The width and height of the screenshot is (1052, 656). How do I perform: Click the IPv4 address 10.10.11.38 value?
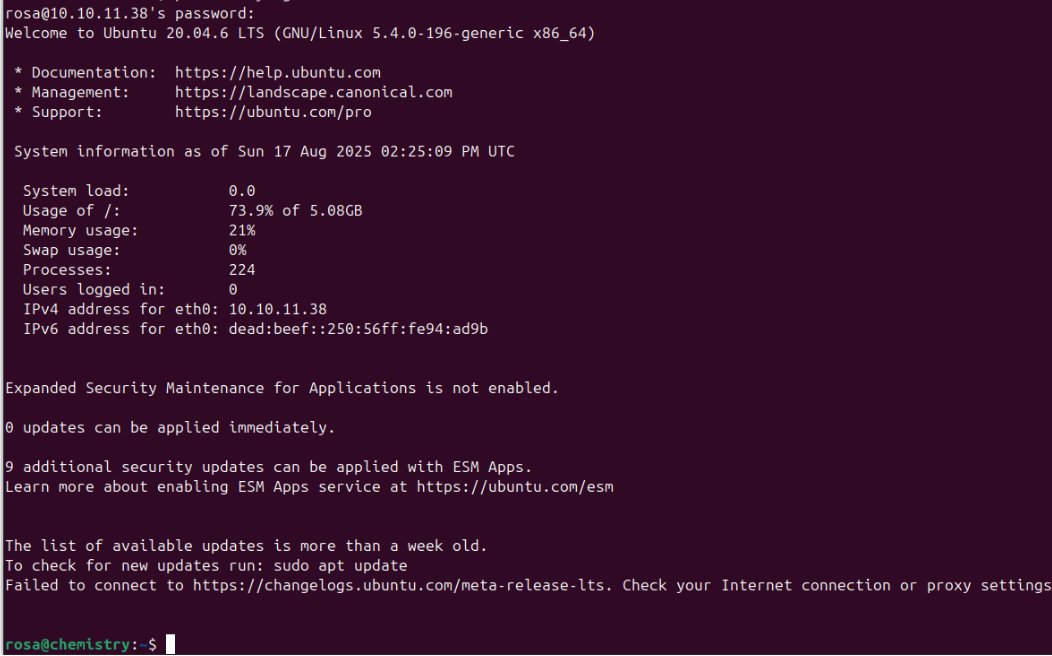tap(277, 309)
